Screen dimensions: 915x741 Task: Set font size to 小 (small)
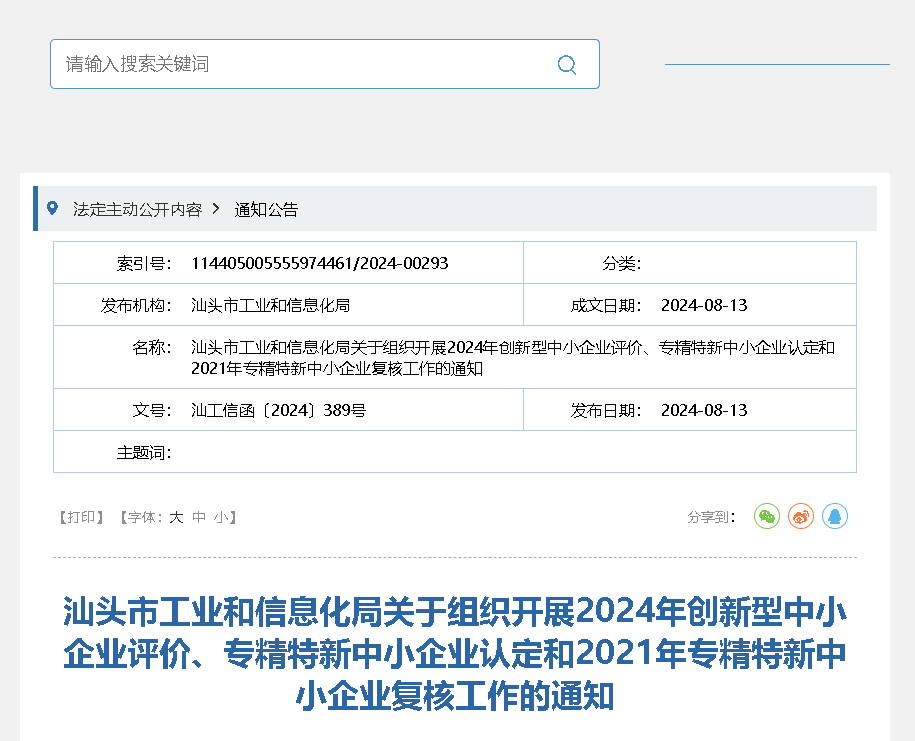click(220, 517)
